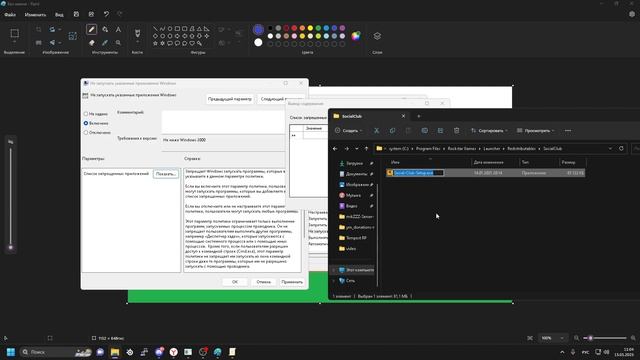Screen dimensions: 640x360
Task: Click the zoom slider in Paint status bar
Action: [x=605, y=338]
